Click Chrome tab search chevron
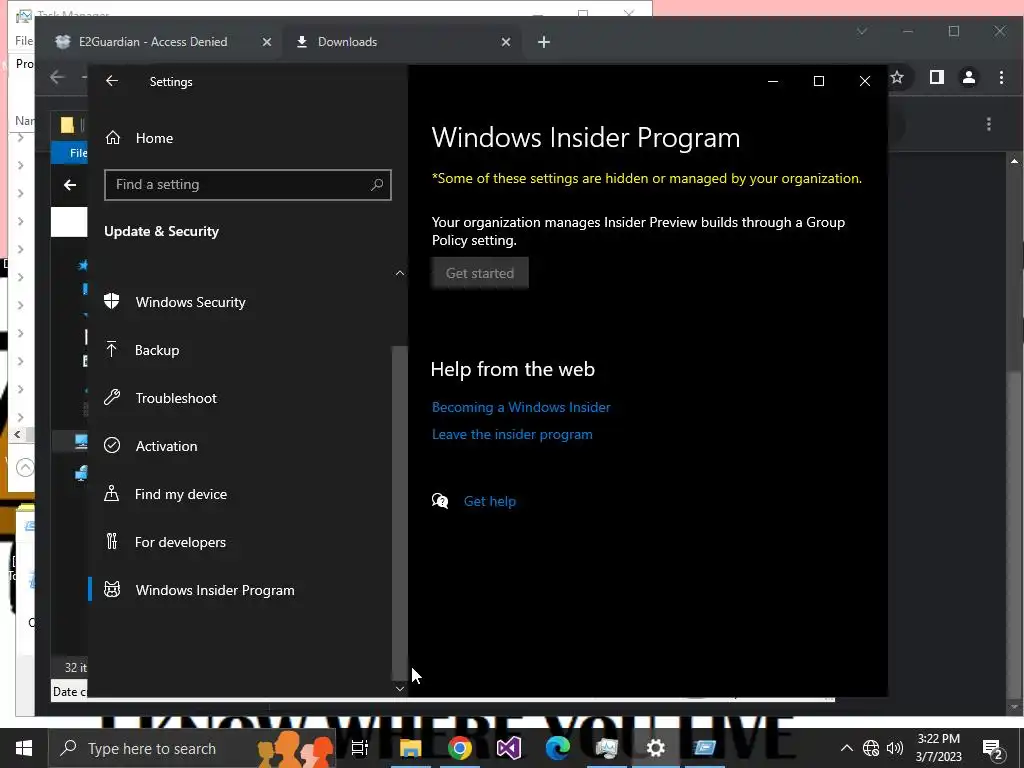The image size is (1024, 768). [x=861, y=31]
